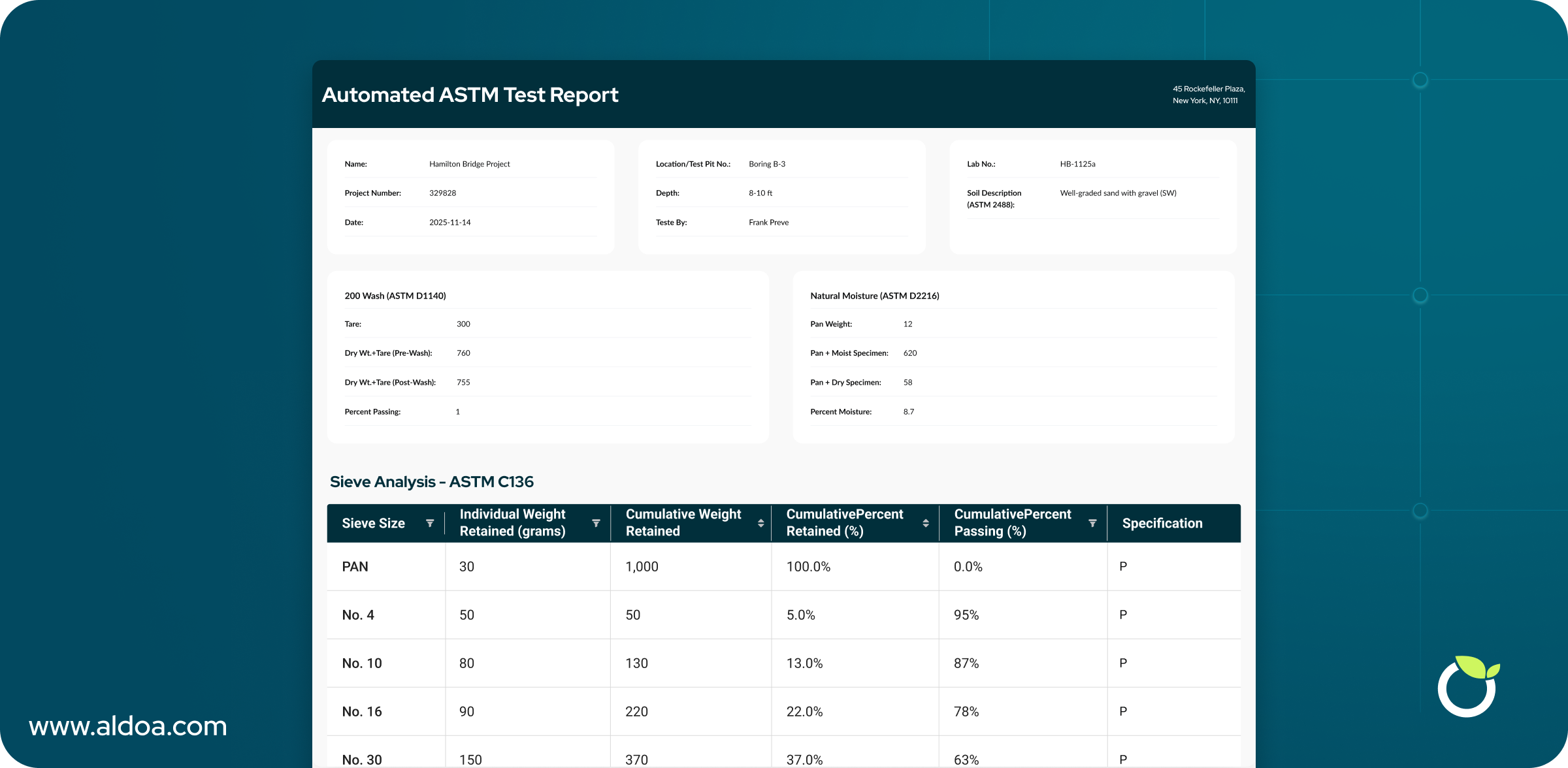Select the Specification column header
1568x768 pixels.
coord(1162,522)
